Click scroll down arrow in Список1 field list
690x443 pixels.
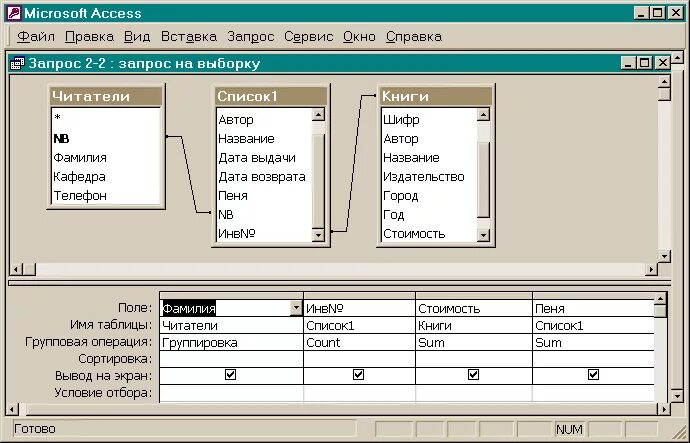point(318,234)
